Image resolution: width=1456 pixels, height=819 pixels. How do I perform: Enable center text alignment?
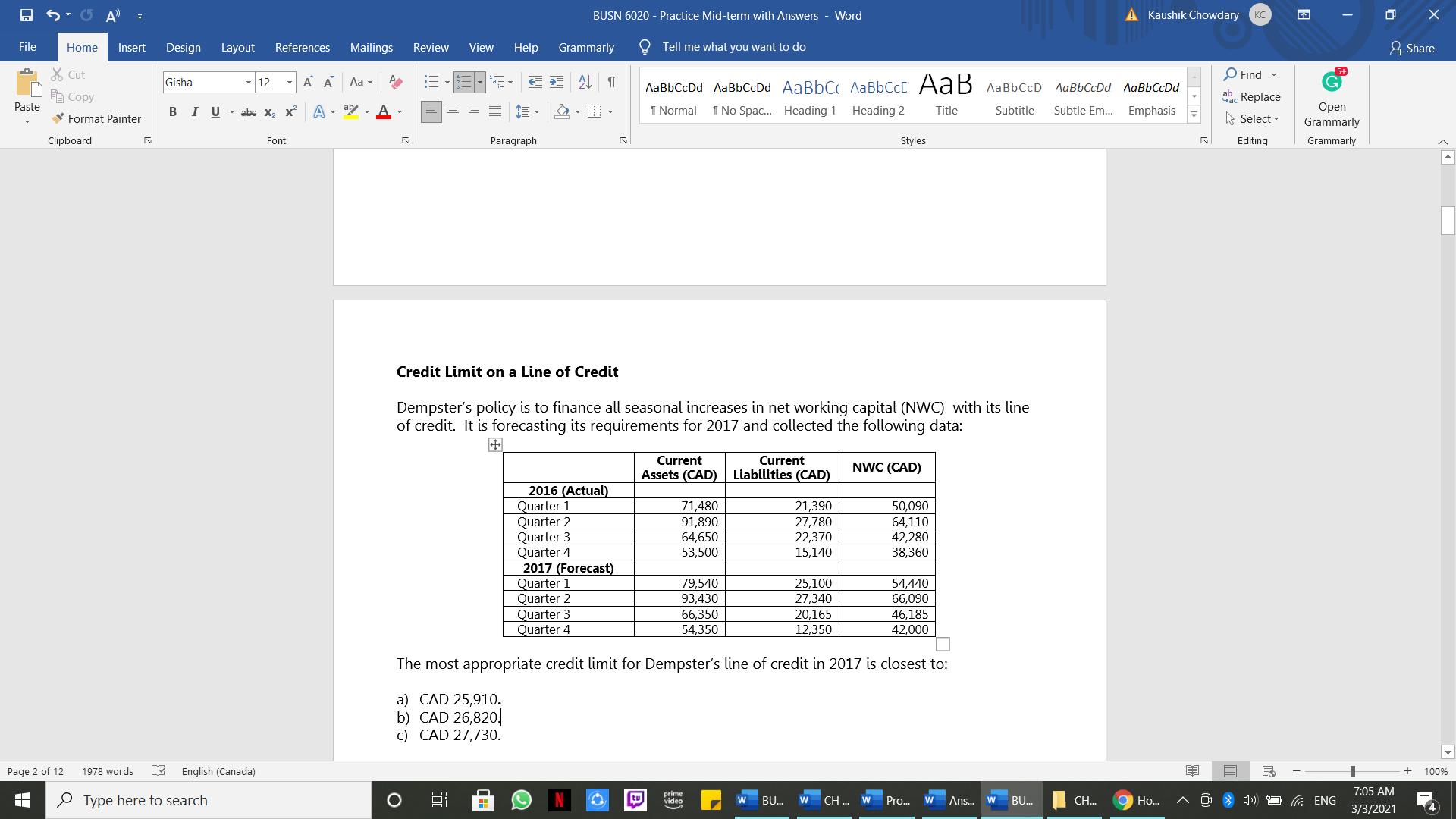point(453,111)
